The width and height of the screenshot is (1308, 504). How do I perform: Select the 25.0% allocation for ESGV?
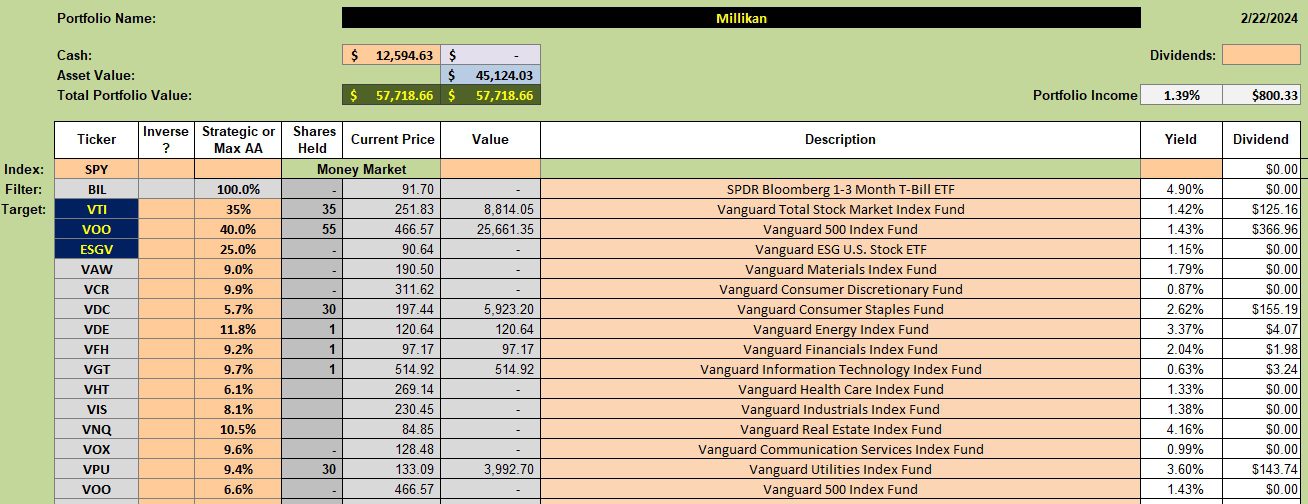[x=238, y=249]
